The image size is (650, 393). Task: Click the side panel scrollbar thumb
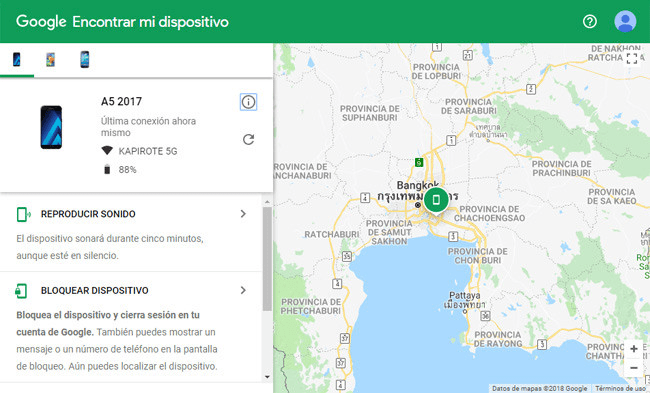(267, 259)
